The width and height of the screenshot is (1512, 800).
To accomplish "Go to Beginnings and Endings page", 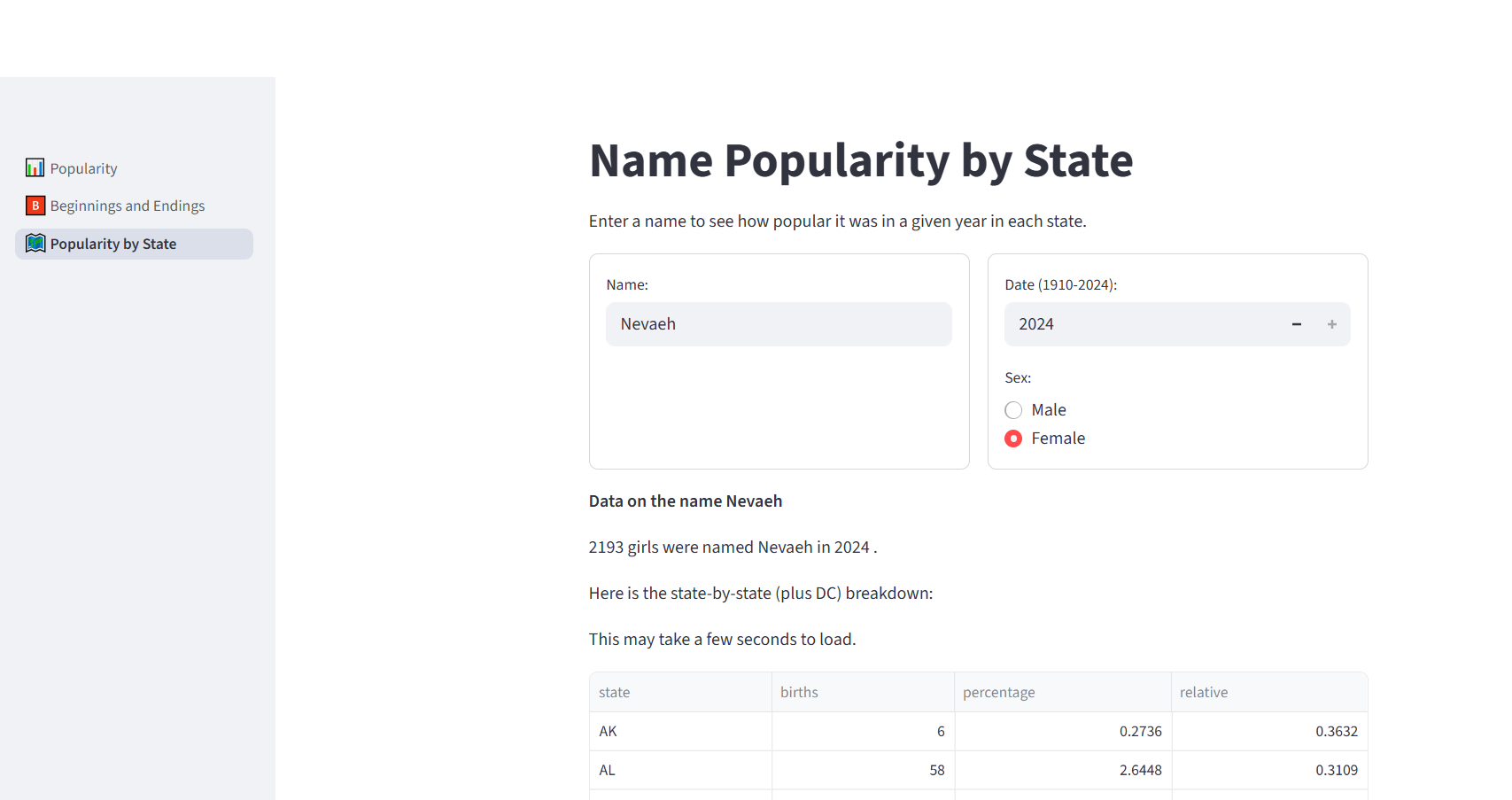I will click(x=127, y=206).
